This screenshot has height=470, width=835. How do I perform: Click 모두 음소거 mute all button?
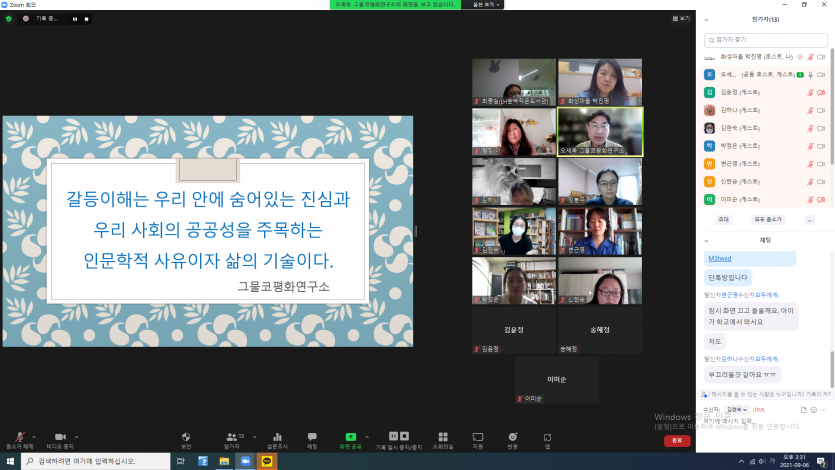click(767, 219)
